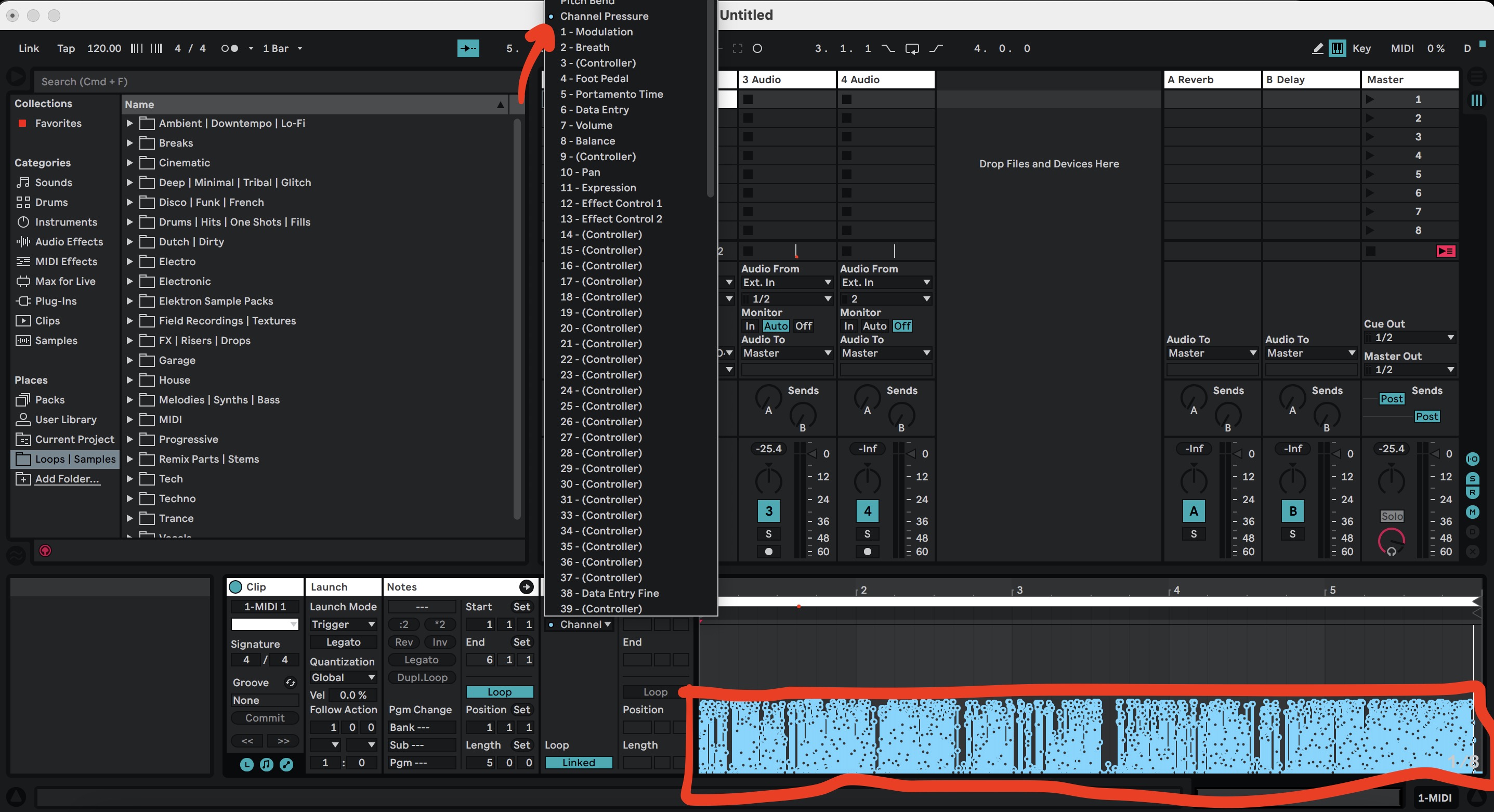Open the Launch Mode Trigger dropdown
Screen dimensions: 1494x812
click(x=343, y=625)
